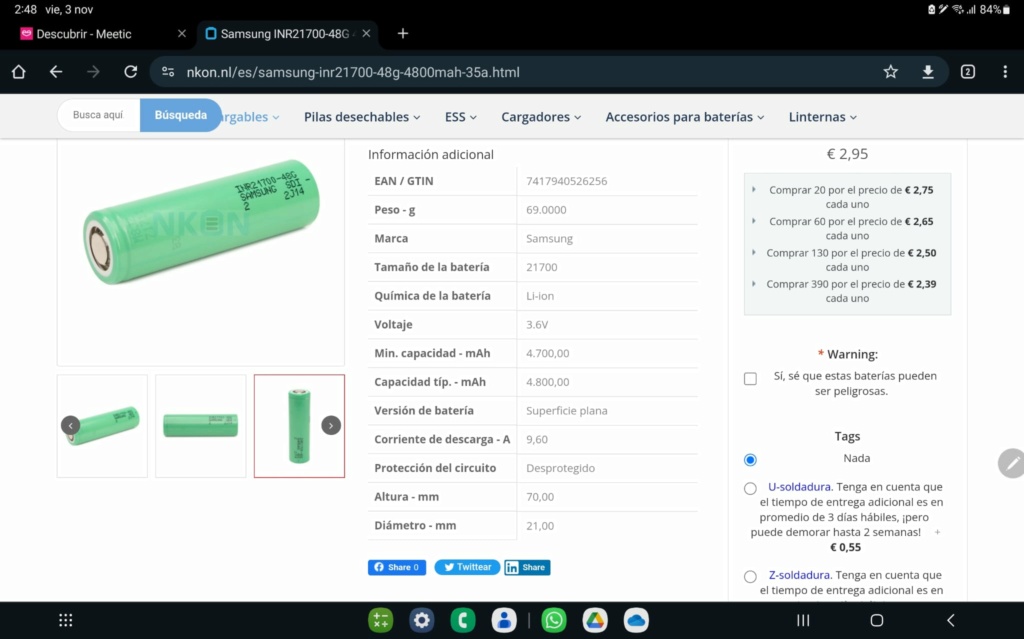The width and height of the screenshot is (1024, 639).
Task: Open the tab switcher showing 2 tabs
Action: tap(968, 72)
